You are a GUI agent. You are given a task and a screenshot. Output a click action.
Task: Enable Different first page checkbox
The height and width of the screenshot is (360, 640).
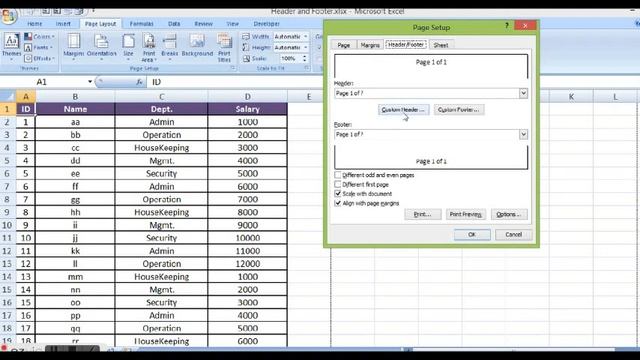[338, 184]
